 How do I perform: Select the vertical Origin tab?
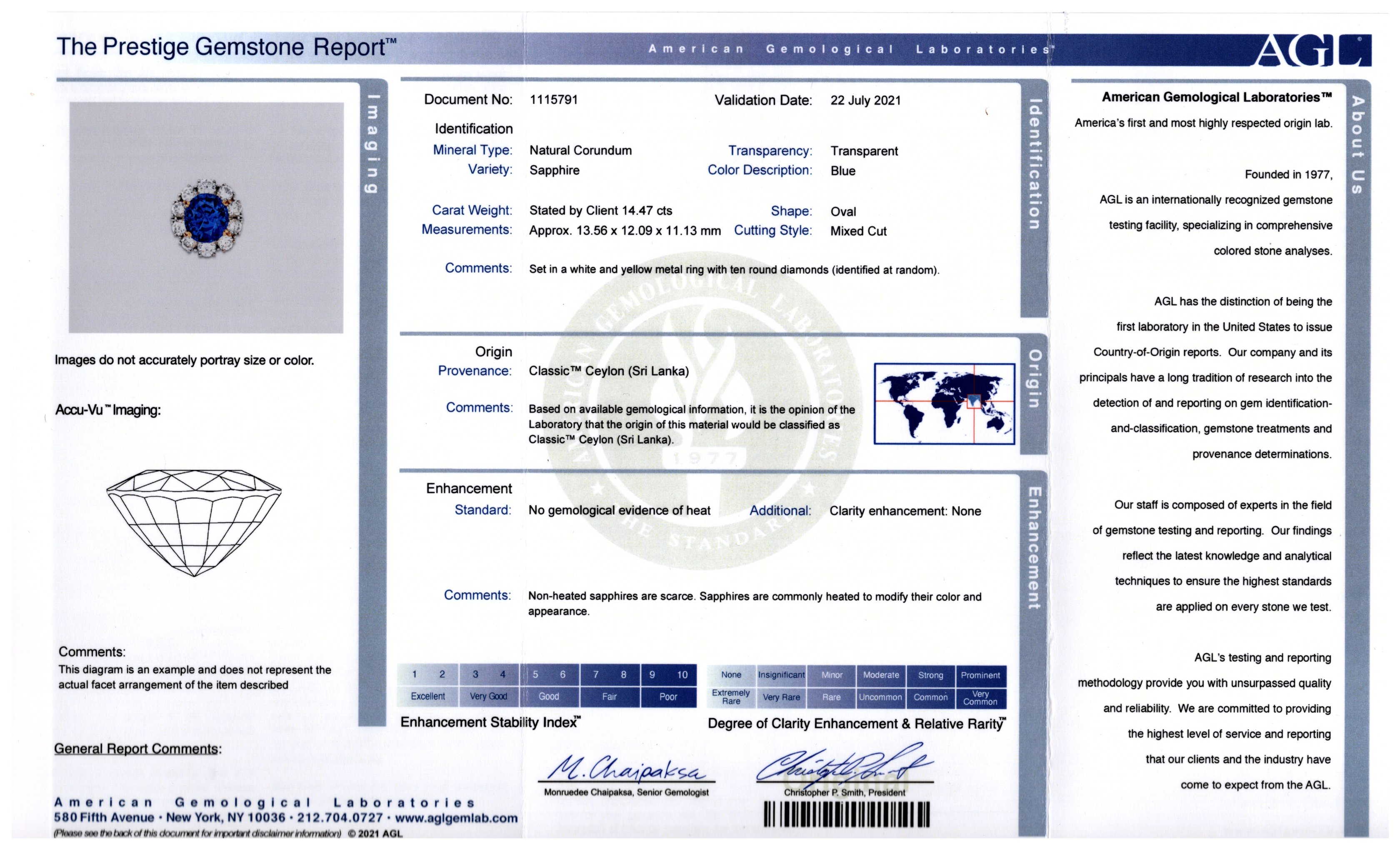click(x=1035, y=379)
